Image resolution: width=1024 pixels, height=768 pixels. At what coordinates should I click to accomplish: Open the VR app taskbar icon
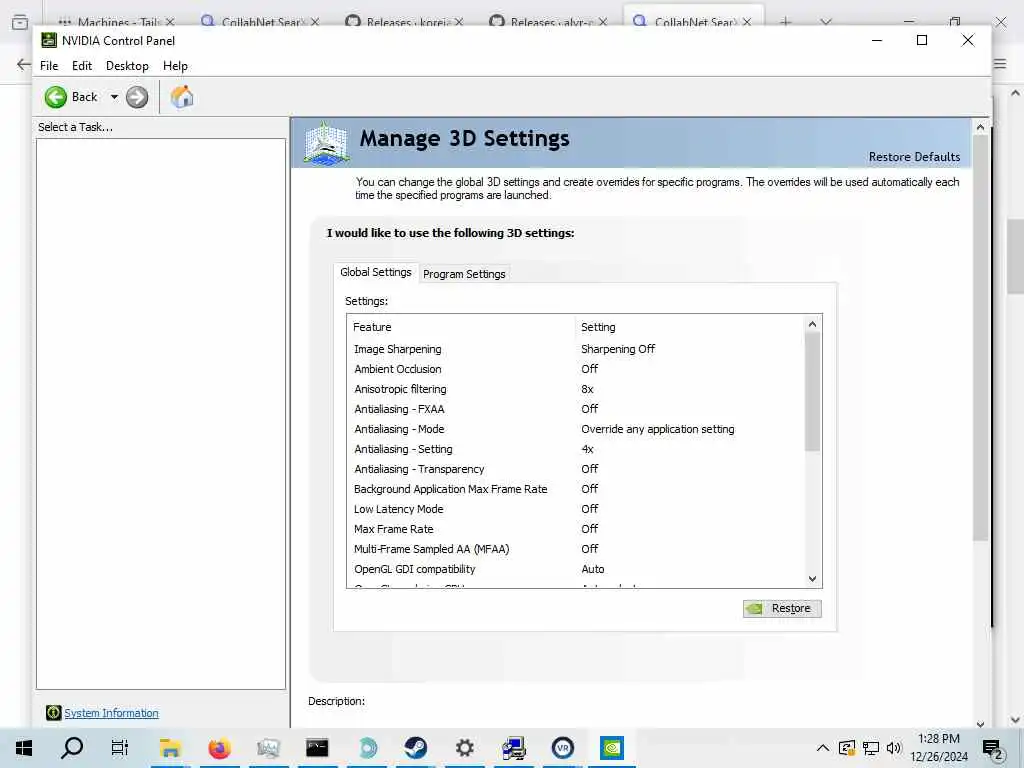click(562, 748)
